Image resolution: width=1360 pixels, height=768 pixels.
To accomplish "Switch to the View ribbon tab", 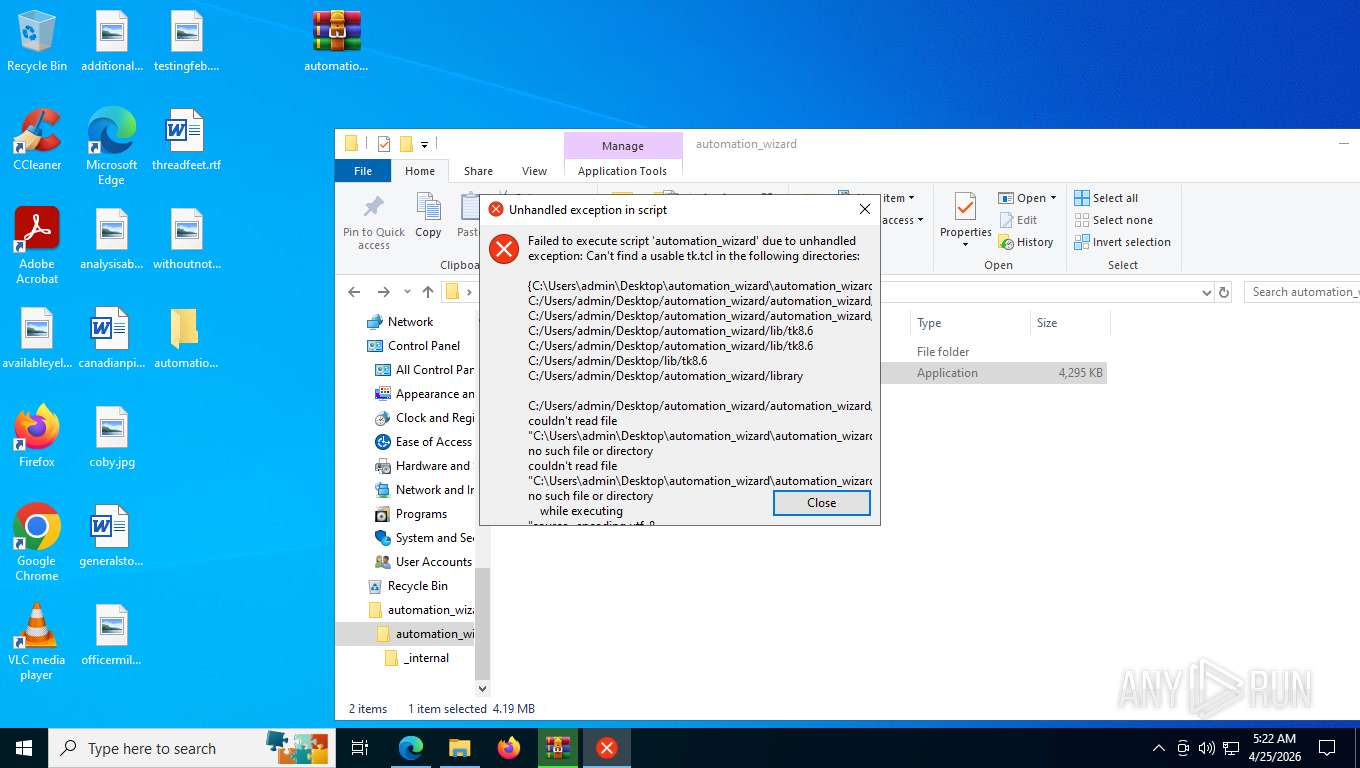I will click(535, 171).
